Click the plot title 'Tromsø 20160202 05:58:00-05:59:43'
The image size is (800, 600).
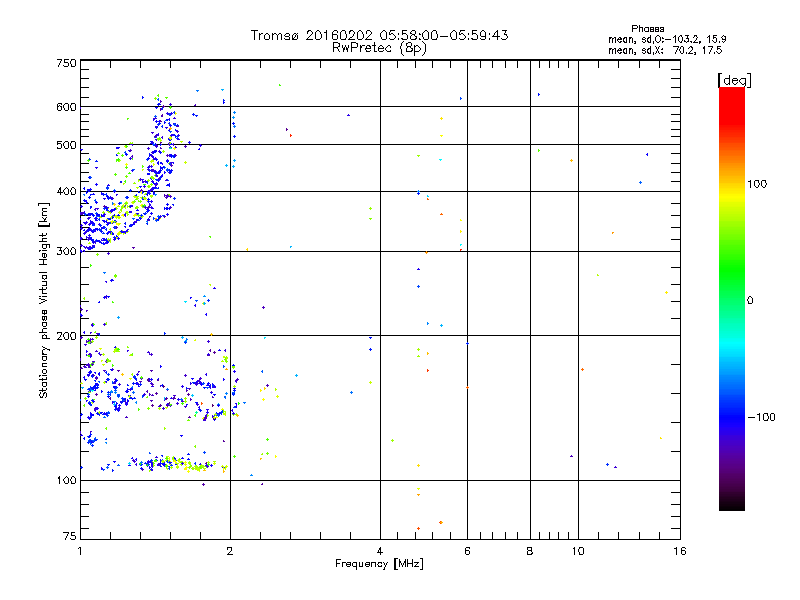(379, 35)
